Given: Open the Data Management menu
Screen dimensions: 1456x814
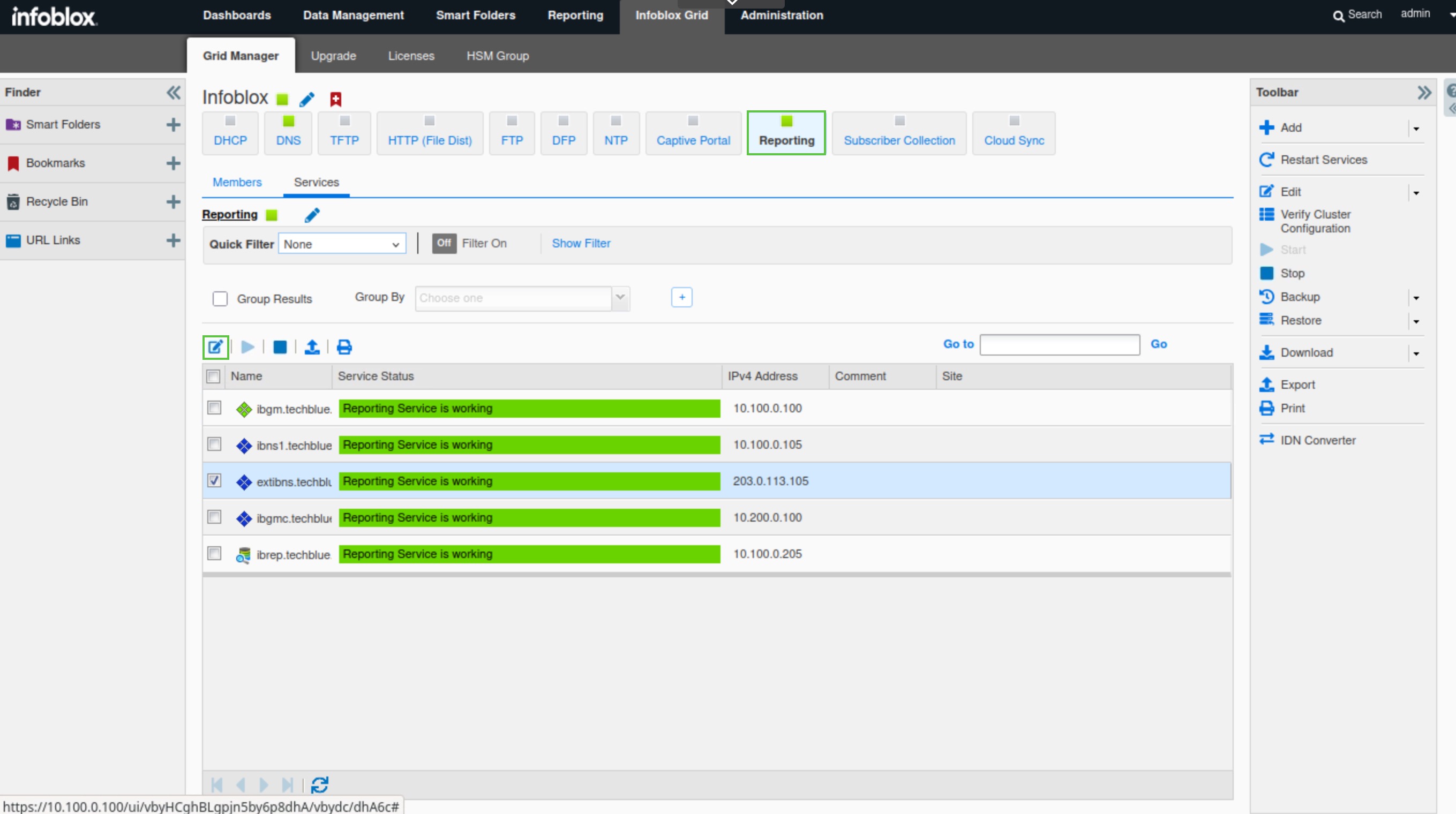Looking at the screenshot, I should click(353, 15).
